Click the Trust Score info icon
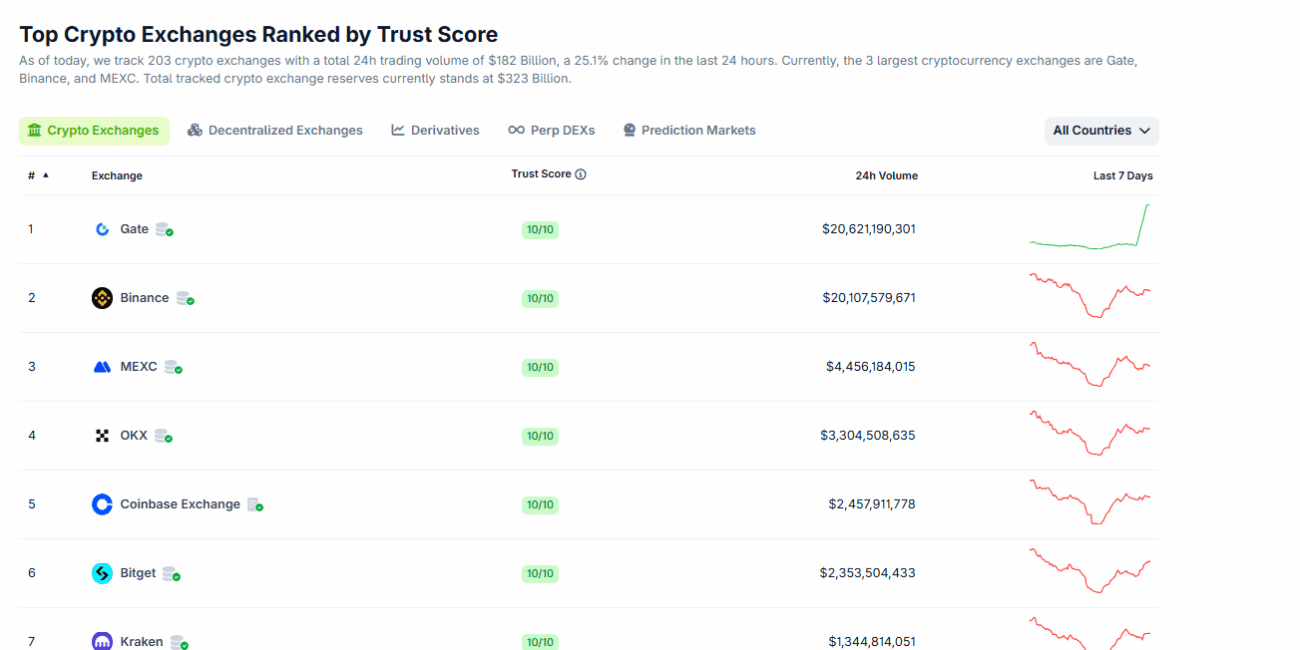This screenshot has width=1300, height=650. 581,174
